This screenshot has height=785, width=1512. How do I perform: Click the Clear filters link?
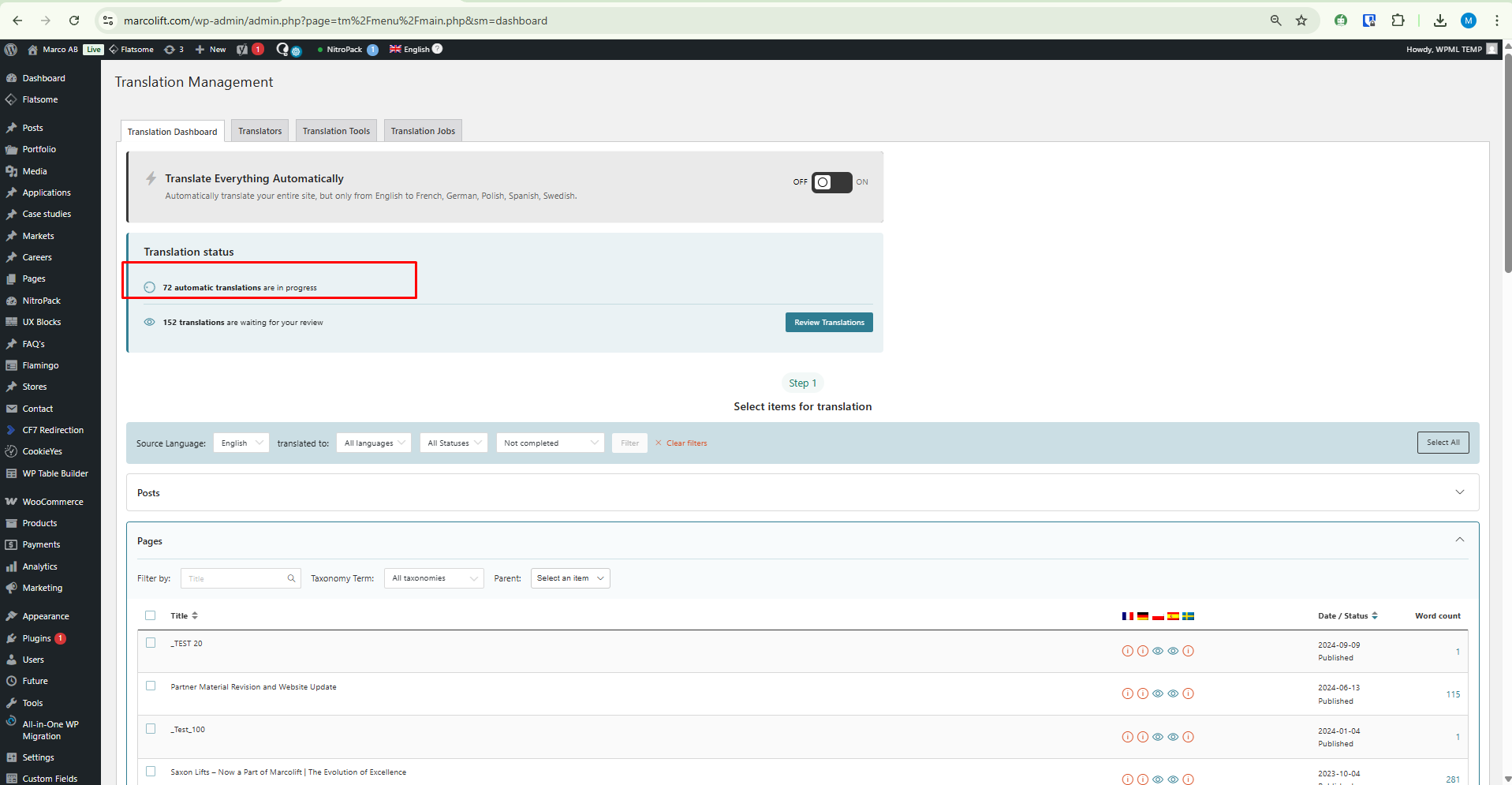pos(681,443)
